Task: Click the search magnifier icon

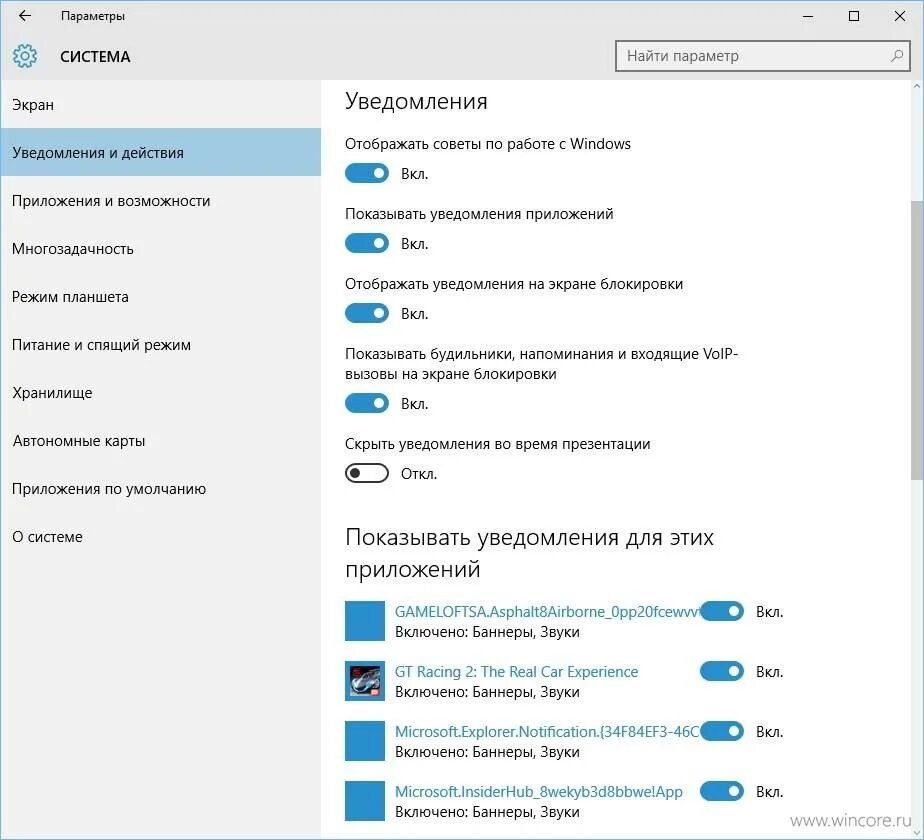Action: (x=896, y=56)
